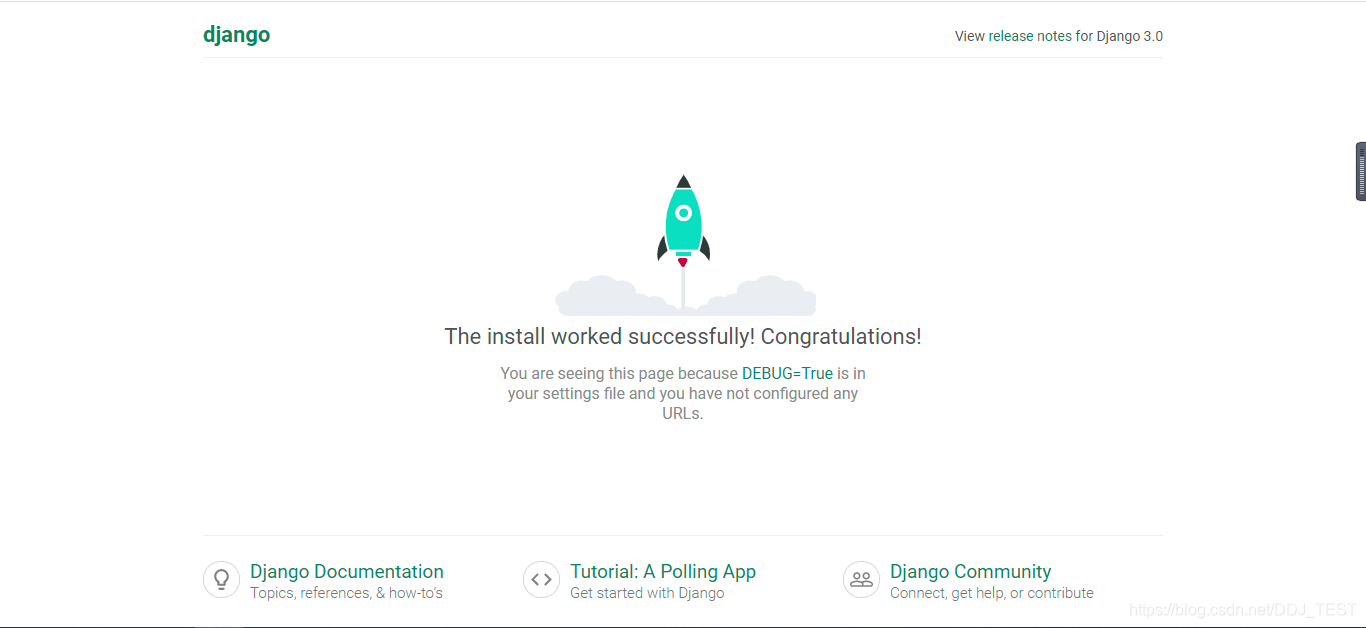This screenshot has width=1366, height=628.
Task: Click 'You are seeing this page because' text
Action: [x=619, y=373]
